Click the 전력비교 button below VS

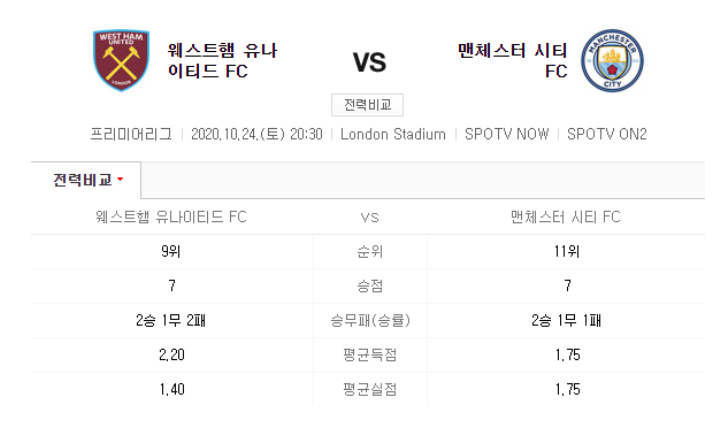367,105
